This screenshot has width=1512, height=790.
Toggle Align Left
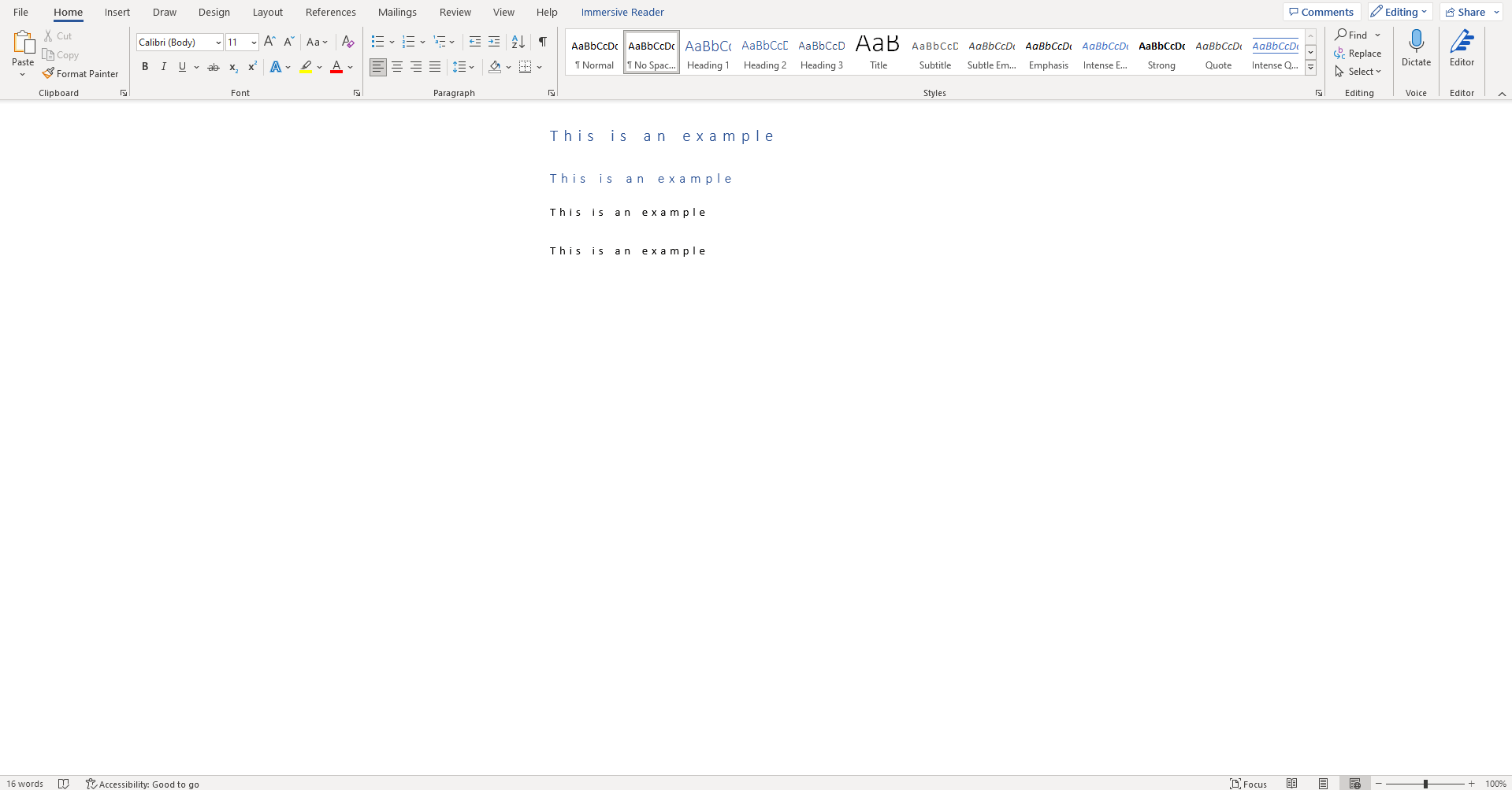378,67
